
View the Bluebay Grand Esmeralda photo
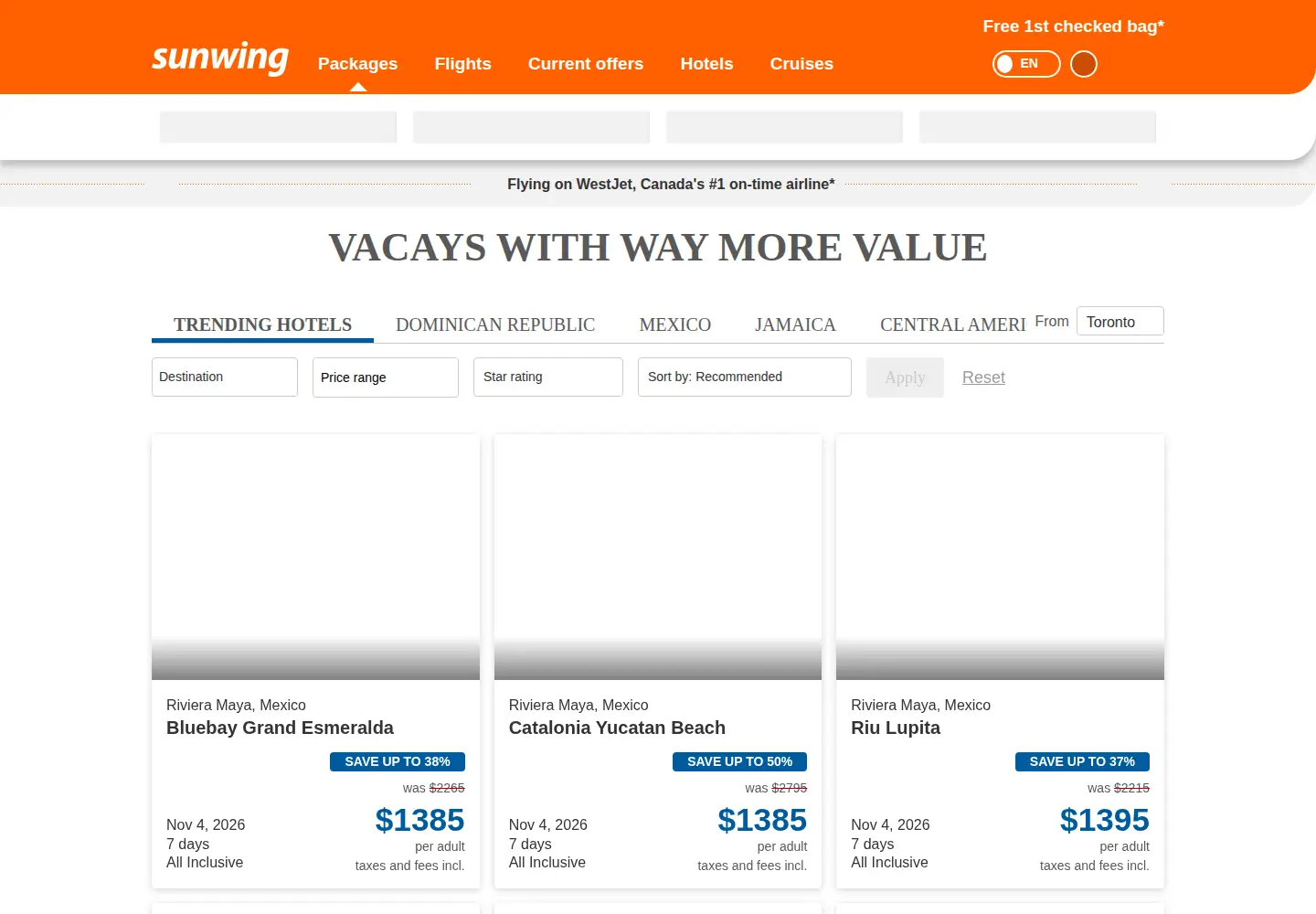pos(315,557)
